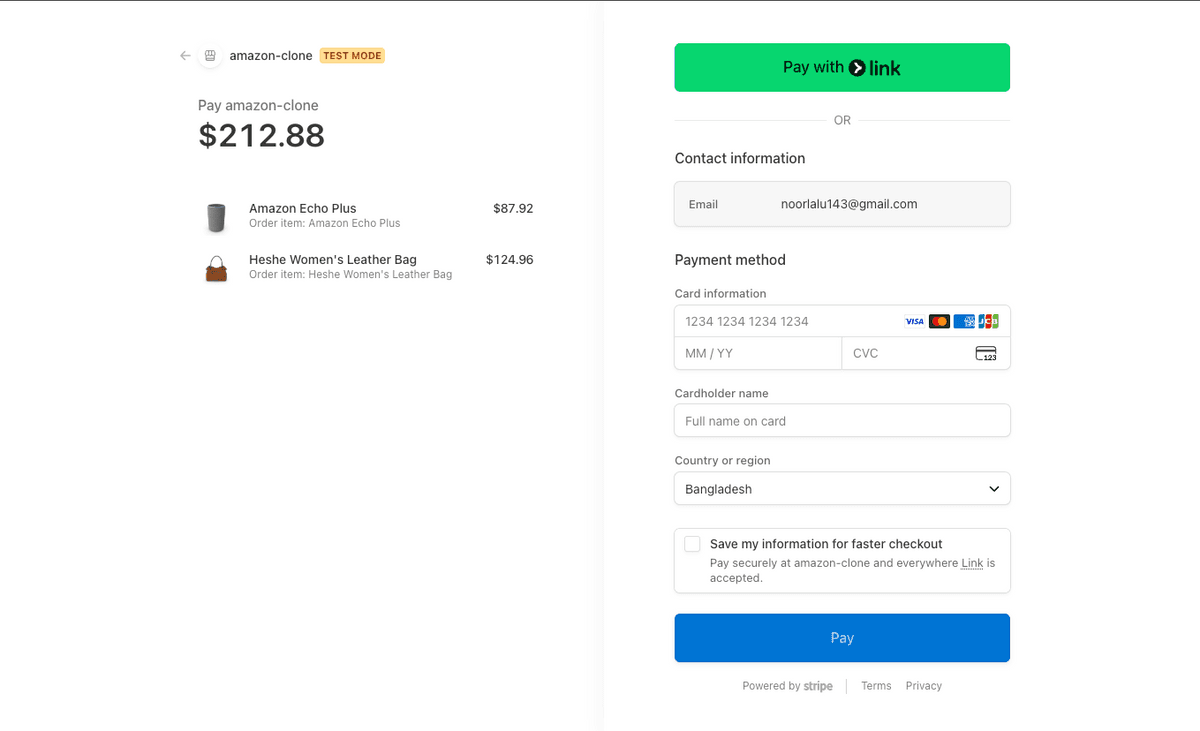This screenshot has width=1200, height=731.
Task: Click the JCB card icon
Action: coord(988,322)
